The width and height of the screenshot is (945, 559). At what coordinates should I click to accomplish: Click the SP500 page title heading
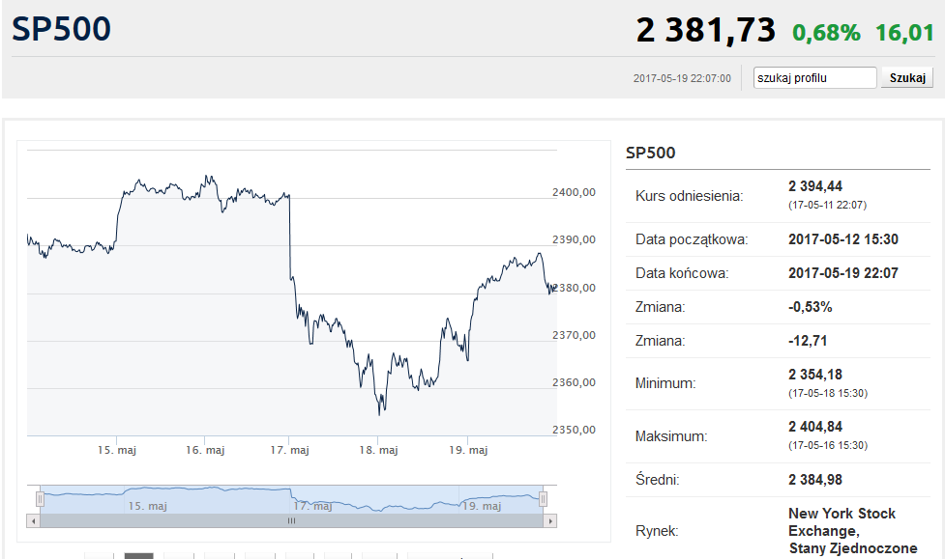(x=61, y=29)
